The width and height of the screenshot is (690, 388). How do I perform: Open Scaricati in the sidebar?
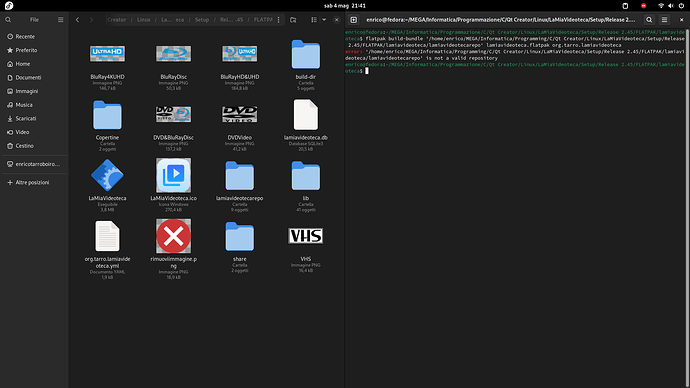(35, 118)
